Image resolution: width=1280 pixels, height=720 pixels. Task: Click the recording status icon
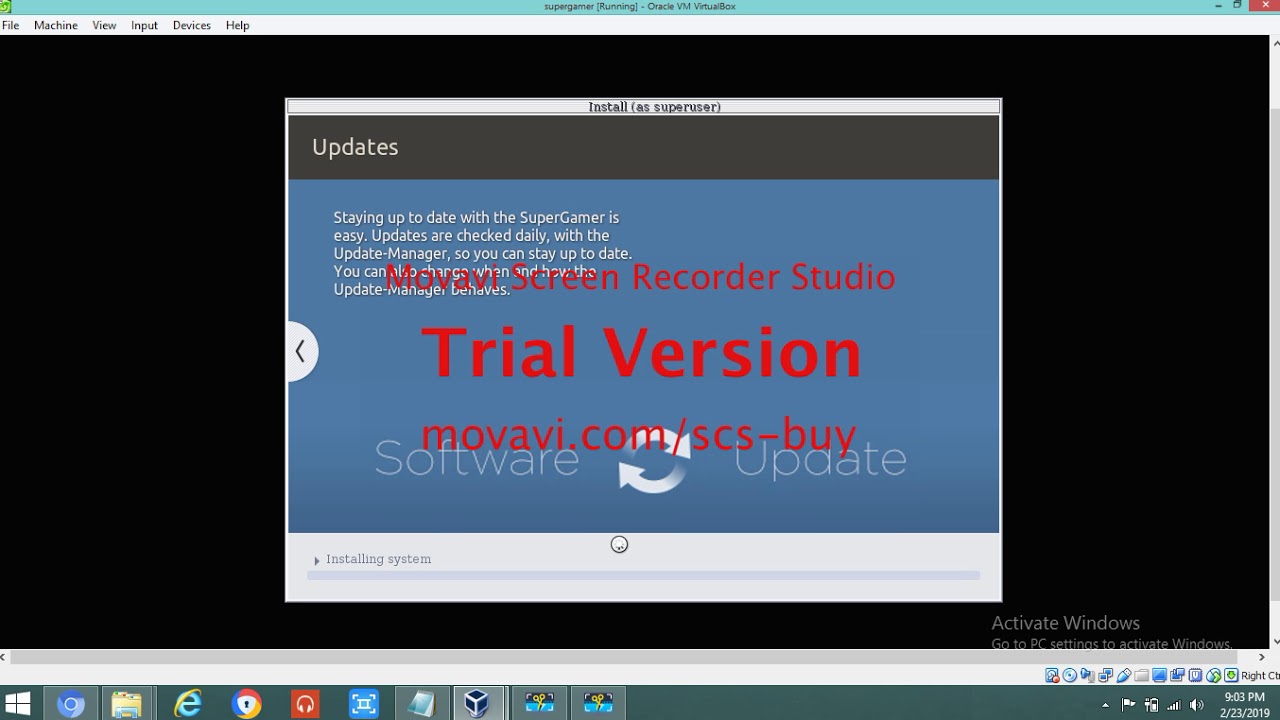point(1178,675)
